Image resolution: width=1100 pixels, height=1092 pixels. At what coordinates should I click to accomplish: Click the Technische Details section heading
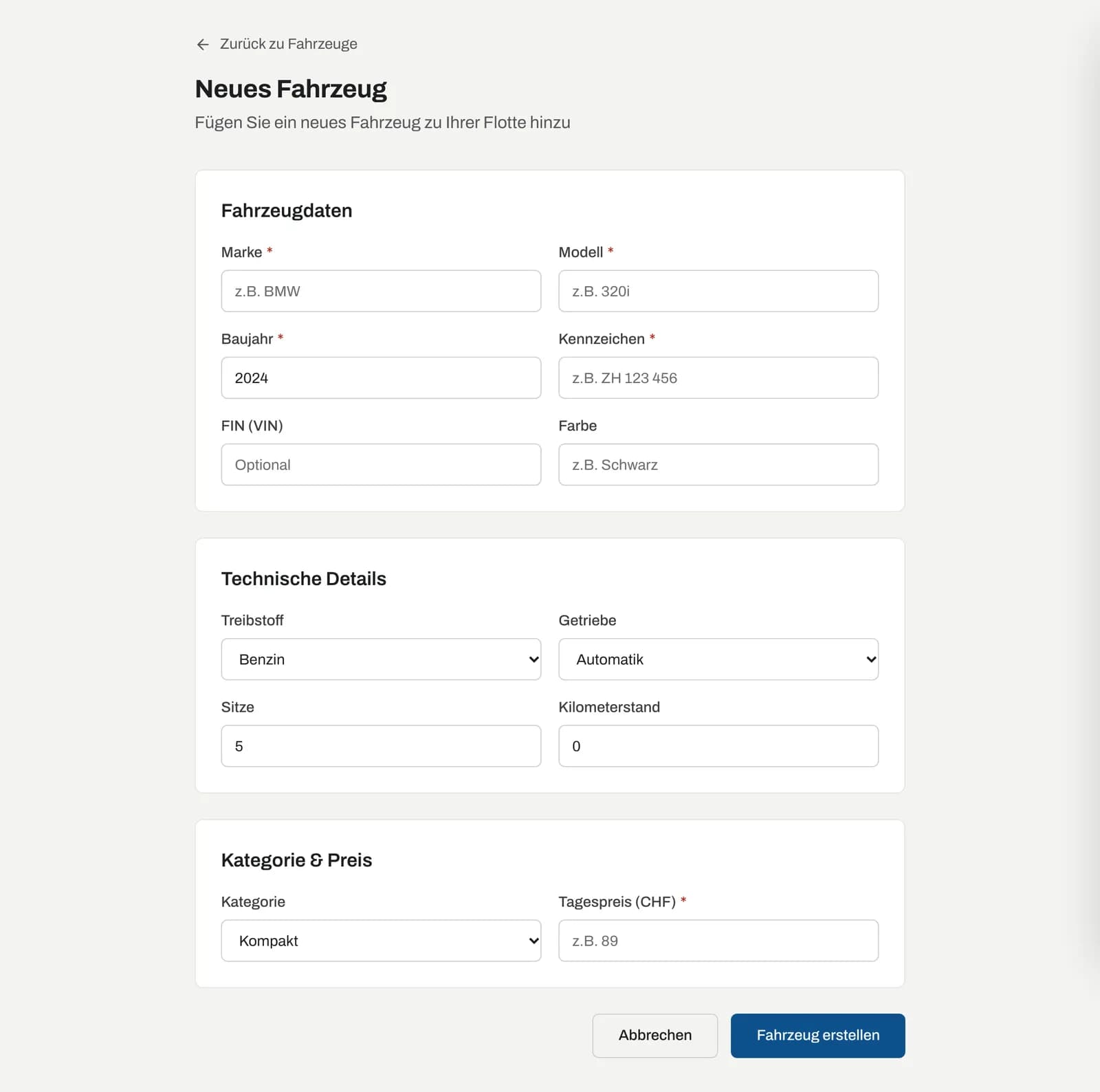point(304,579)
